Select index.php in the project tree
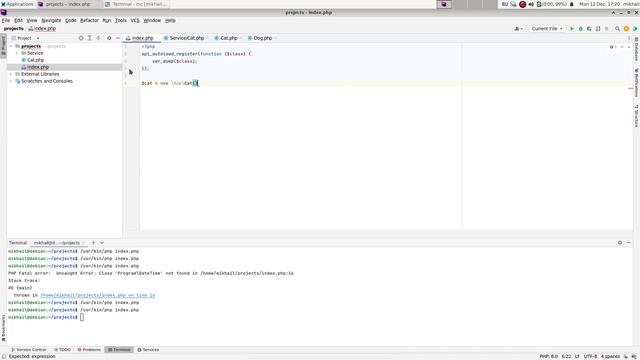This screenshot has width=640, height=360. tap(38, 67)
